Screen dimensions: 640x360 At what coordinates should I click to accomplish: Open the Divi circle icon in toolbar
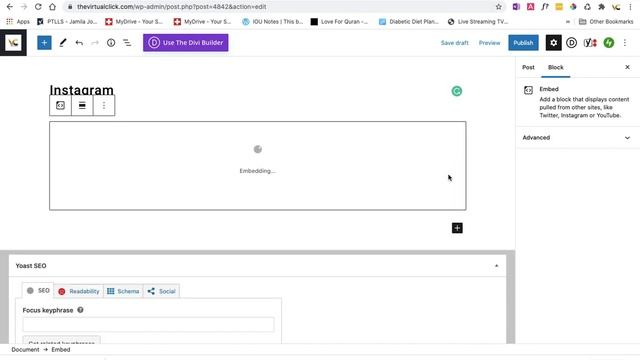[x=571, y=42]
